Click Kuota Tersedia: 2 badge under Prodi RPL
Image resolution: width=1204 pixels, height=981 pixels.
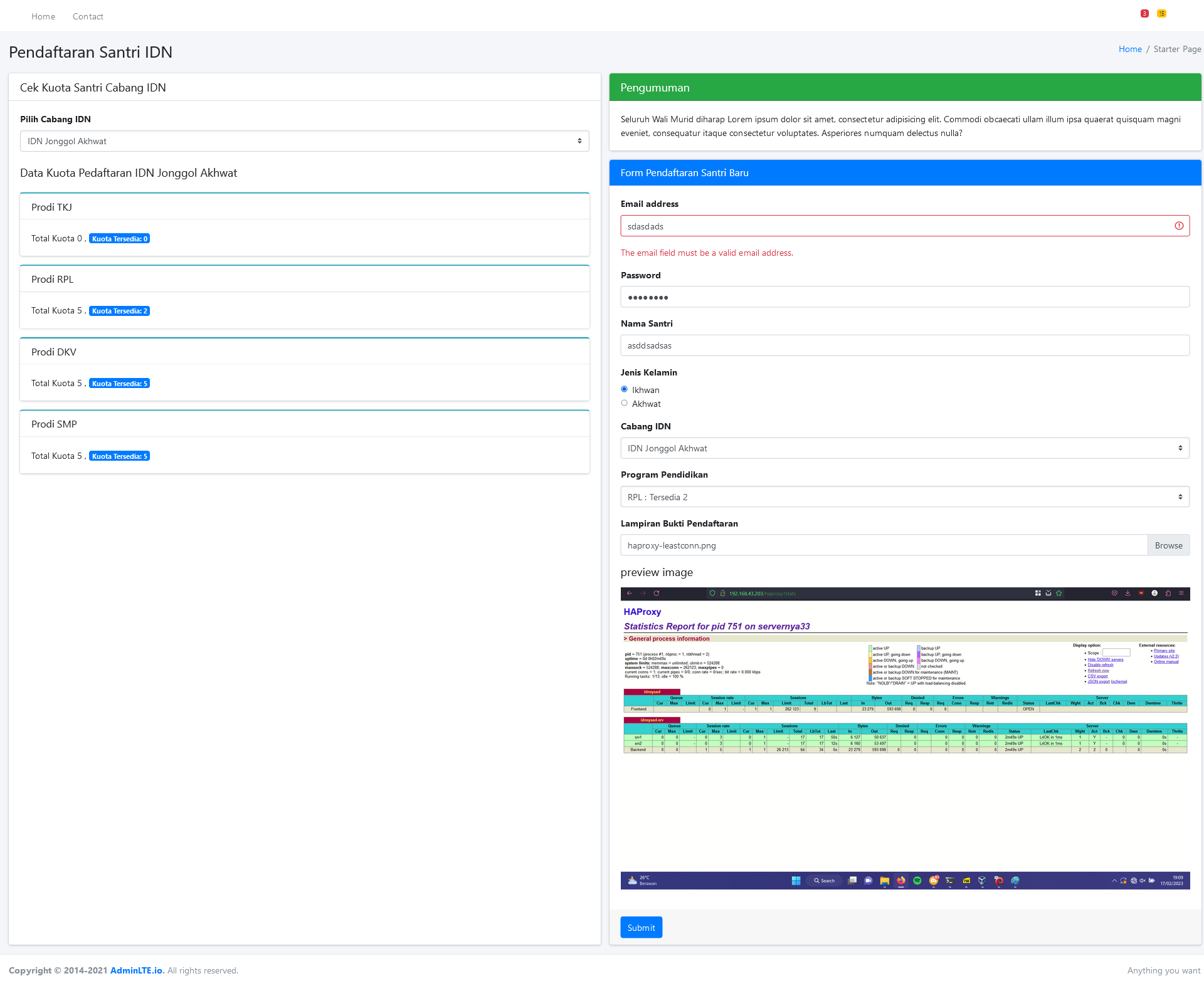[x=119, y=311]
